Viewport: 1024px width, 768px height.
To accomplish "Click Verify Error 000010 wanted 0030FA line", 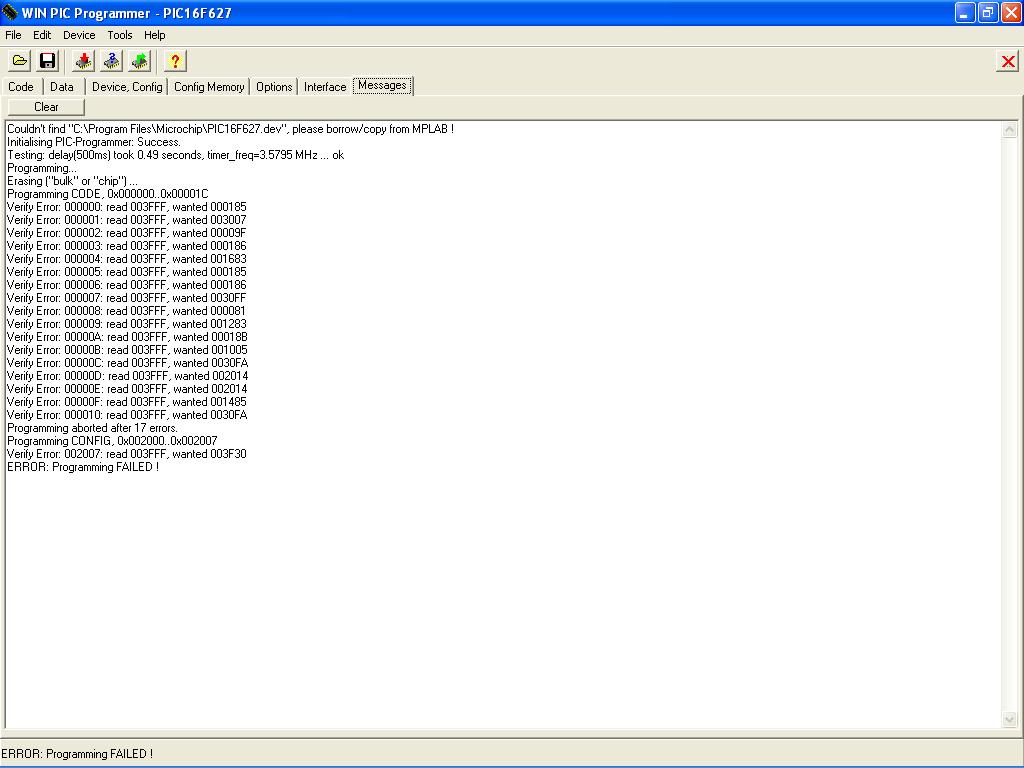I will coord(127,415).
